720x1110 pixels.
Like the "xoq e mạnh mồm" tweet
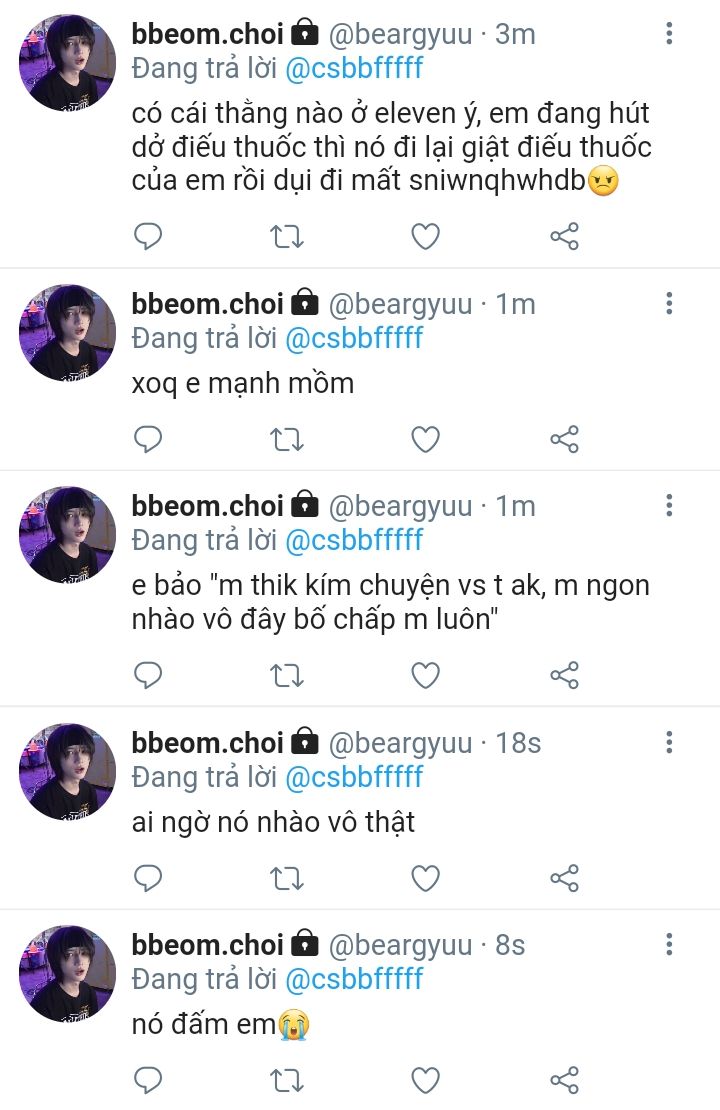click(426, 439)
